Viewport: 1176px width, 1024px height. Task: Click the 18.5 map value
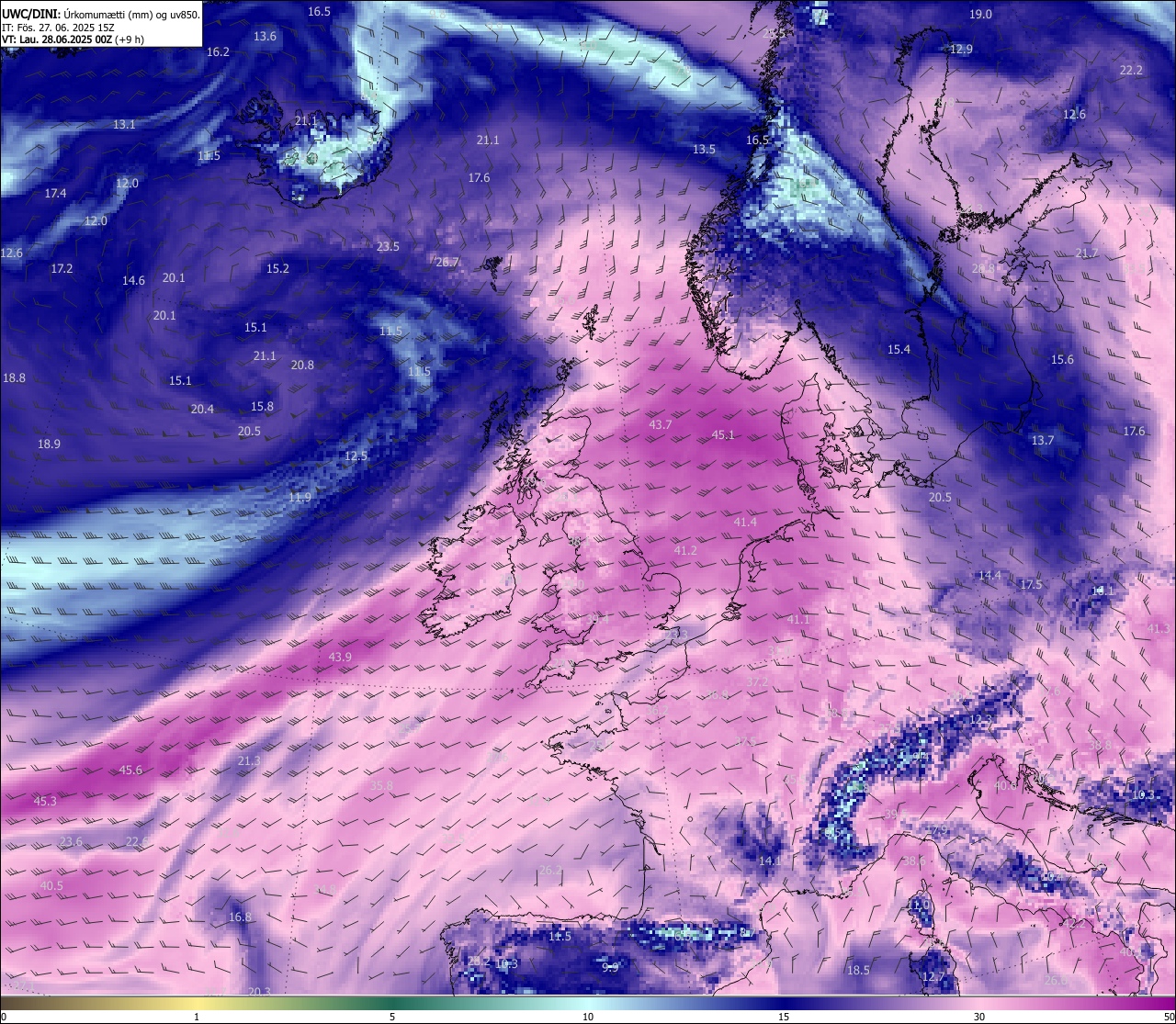[x=858, y=971]
